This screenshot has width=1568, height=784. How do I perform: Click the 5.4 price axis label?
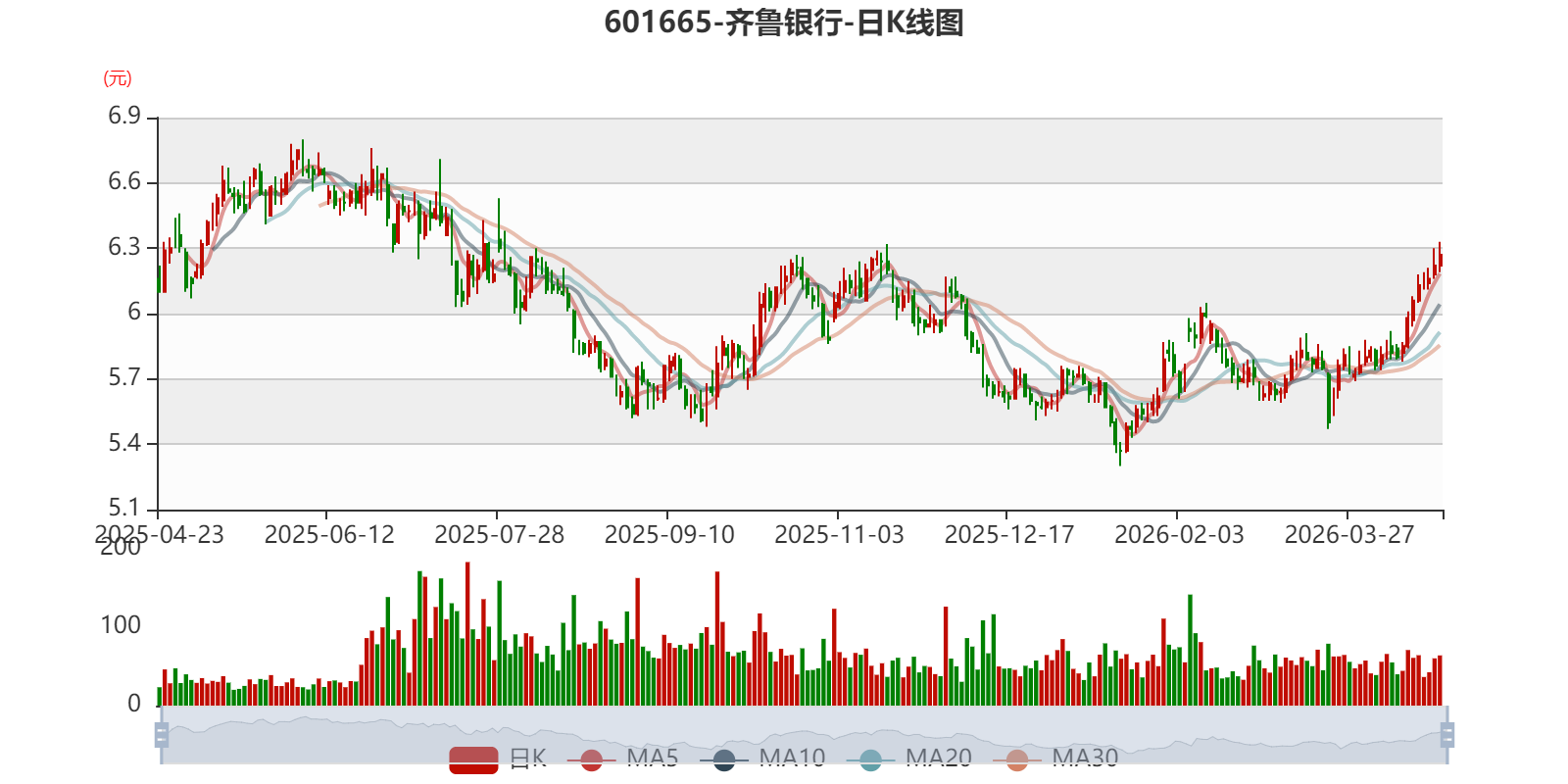(124, 443)
